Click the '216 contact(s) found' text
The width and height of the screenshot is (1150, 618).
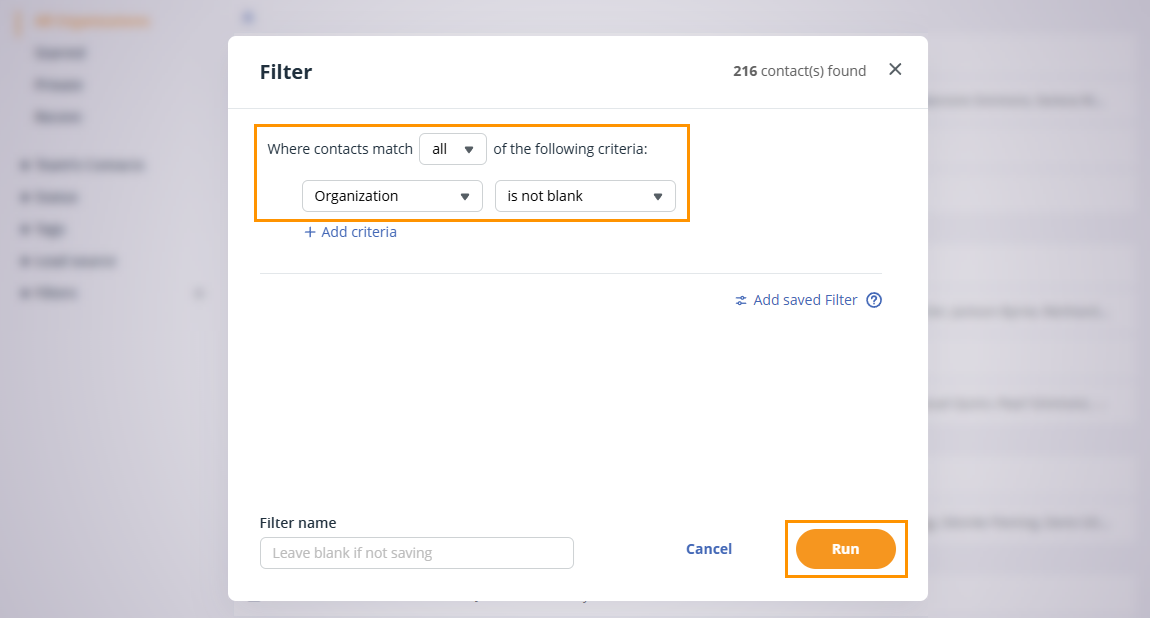(799, 71)
